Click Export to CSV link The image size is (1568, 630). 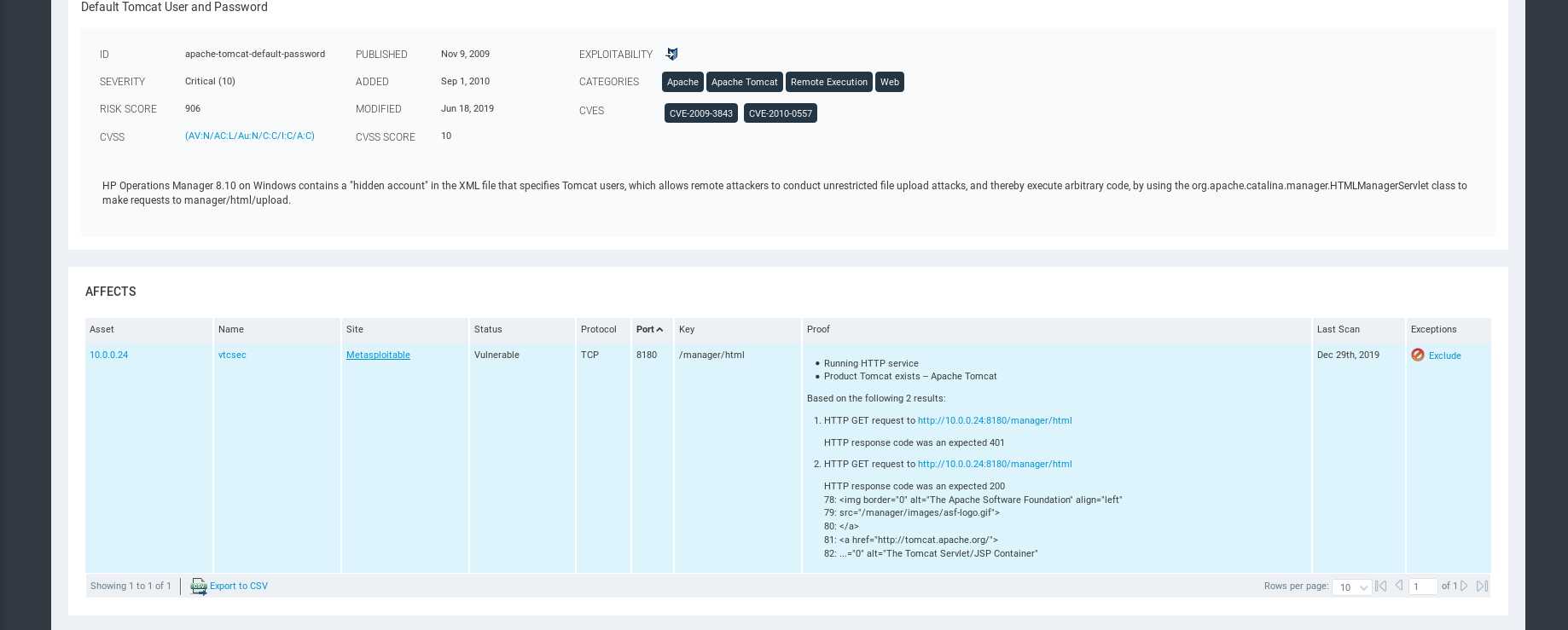click(x=239, y=586)
